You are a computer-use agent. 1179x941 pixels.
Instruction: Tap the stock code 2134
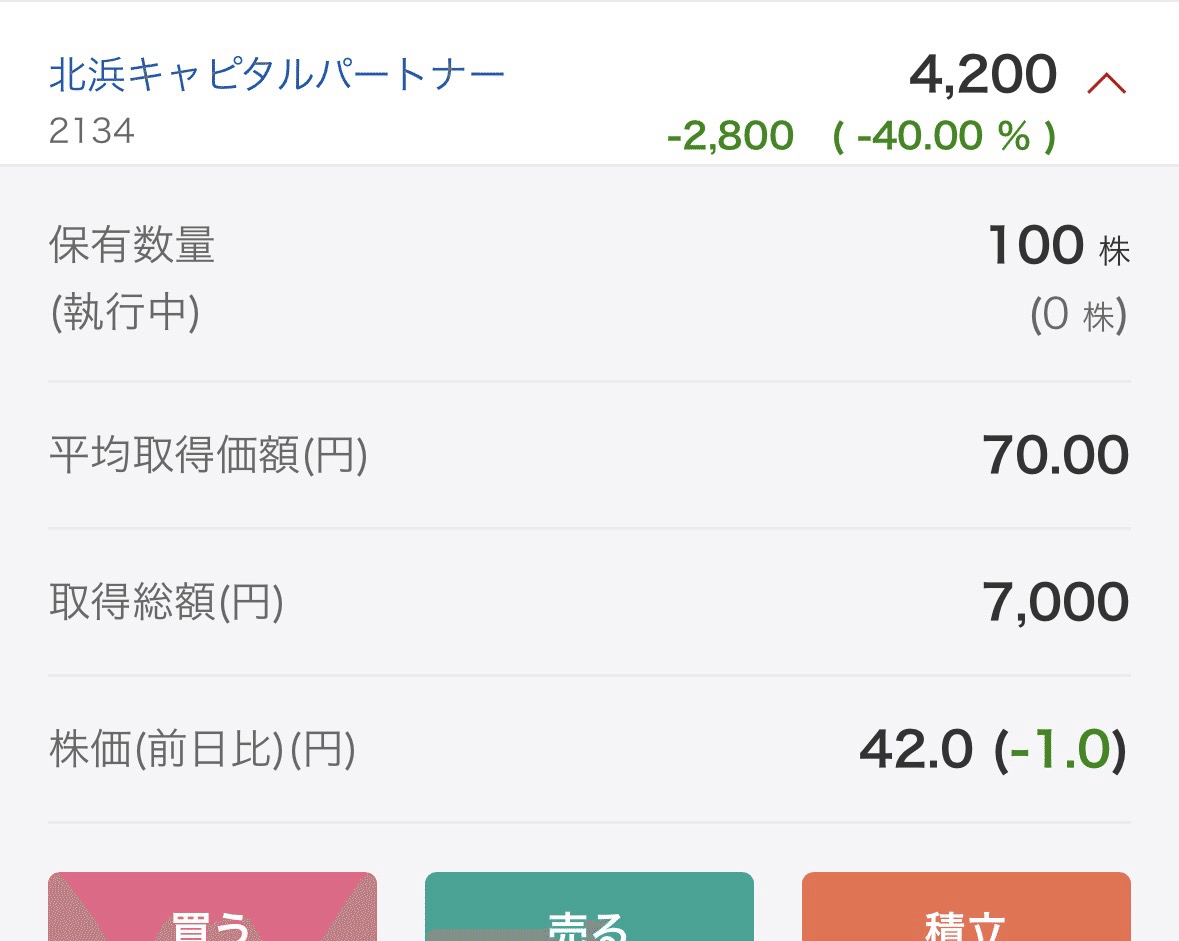[91, 132]
